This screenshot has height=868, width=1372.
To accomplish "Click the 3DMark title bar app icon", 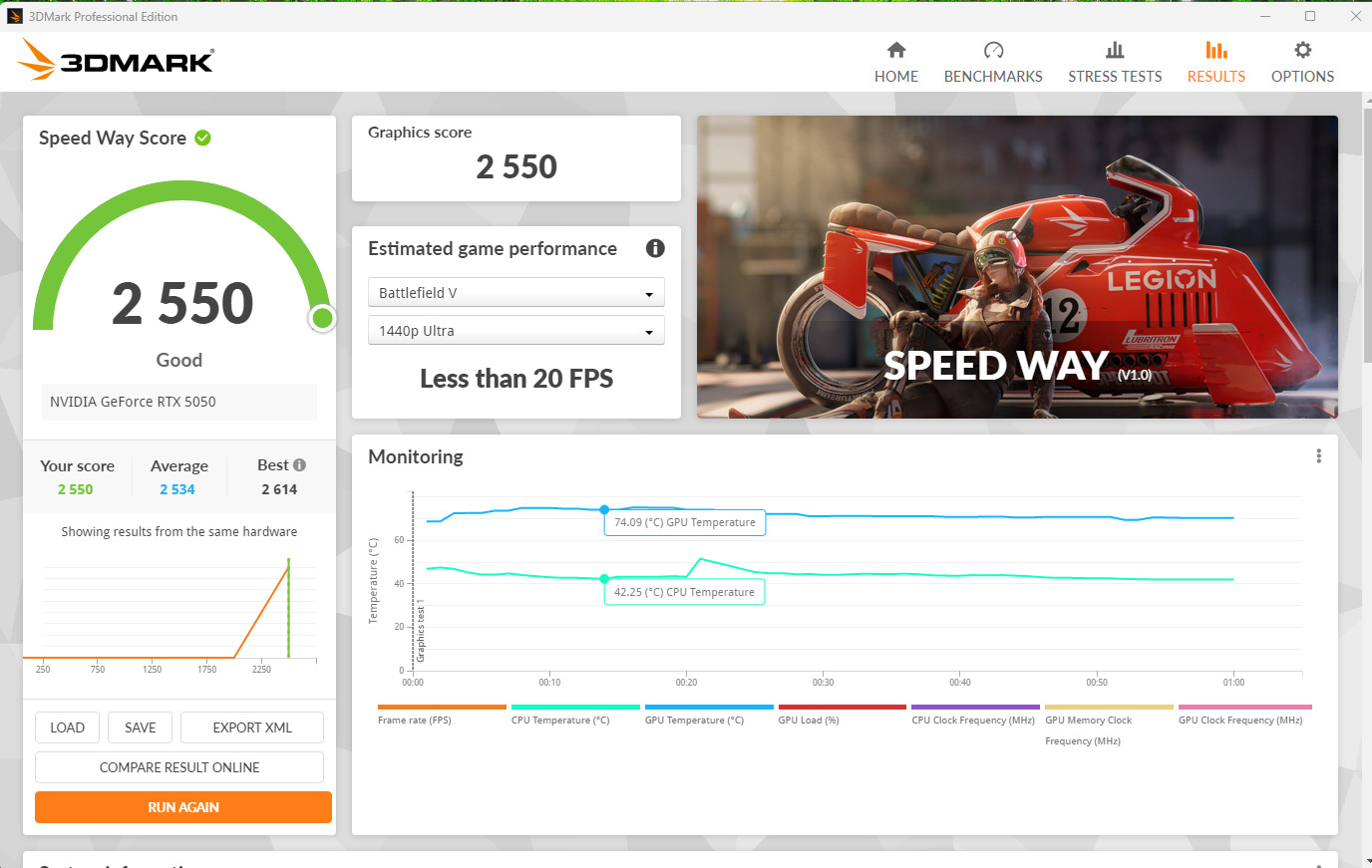I will click(x=15, y=16).
